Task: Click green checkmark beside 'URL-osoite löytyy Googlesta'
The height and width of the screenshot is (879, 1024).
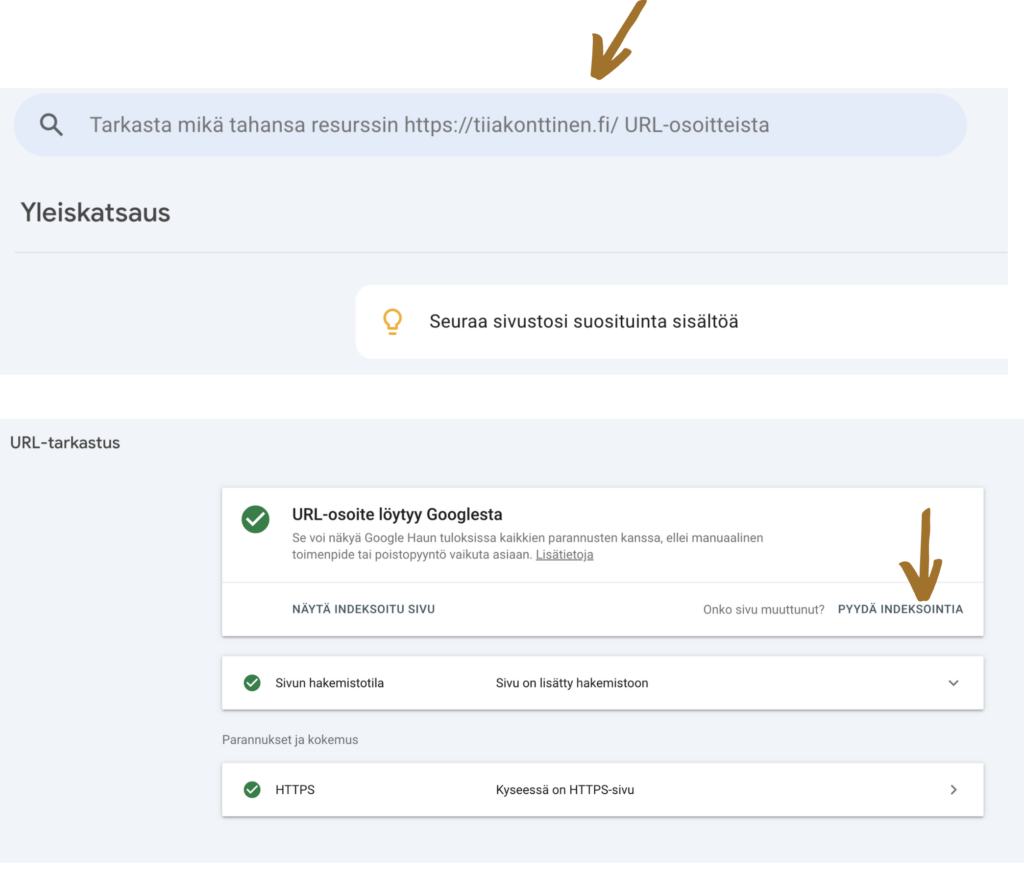Action: coord(255,519)
